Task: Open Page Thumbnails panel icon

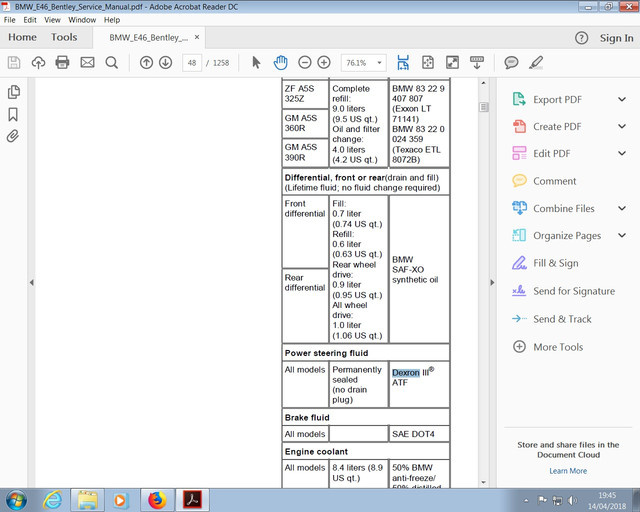Action: tap(13, 92)
